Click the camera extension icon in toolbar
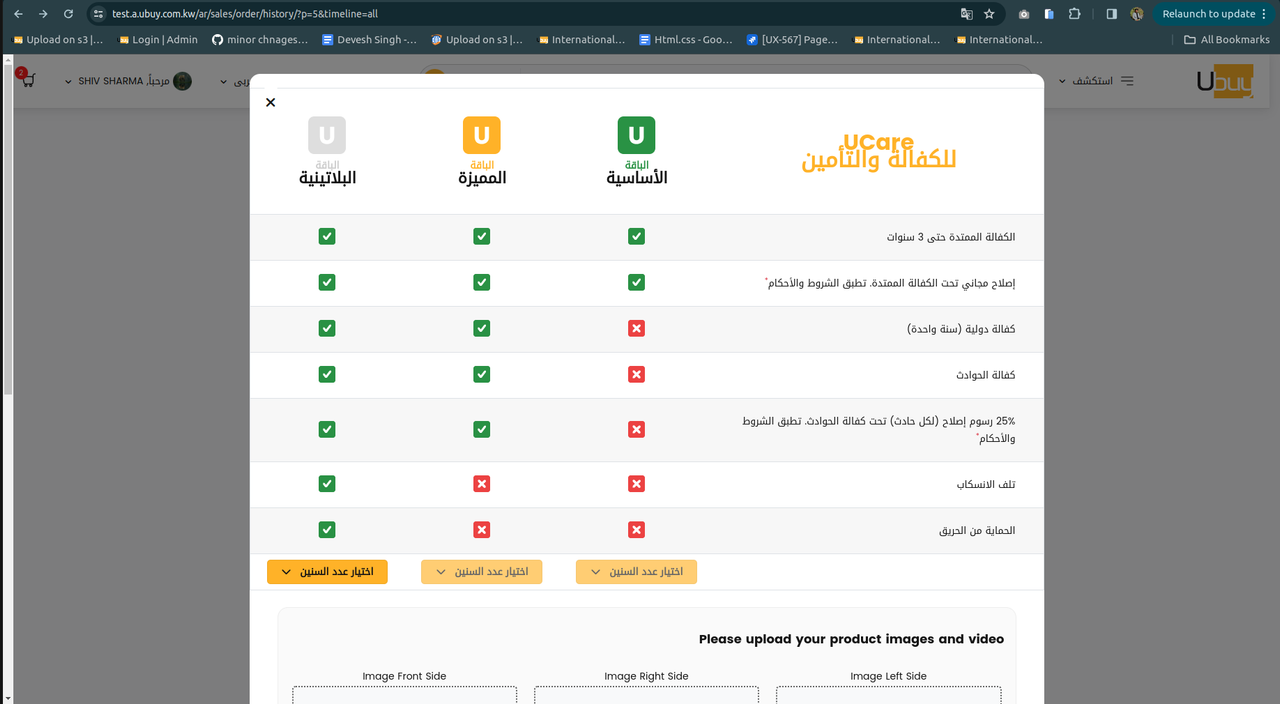The width and height of the screenshot is (1280, 704). [1024, 14]
